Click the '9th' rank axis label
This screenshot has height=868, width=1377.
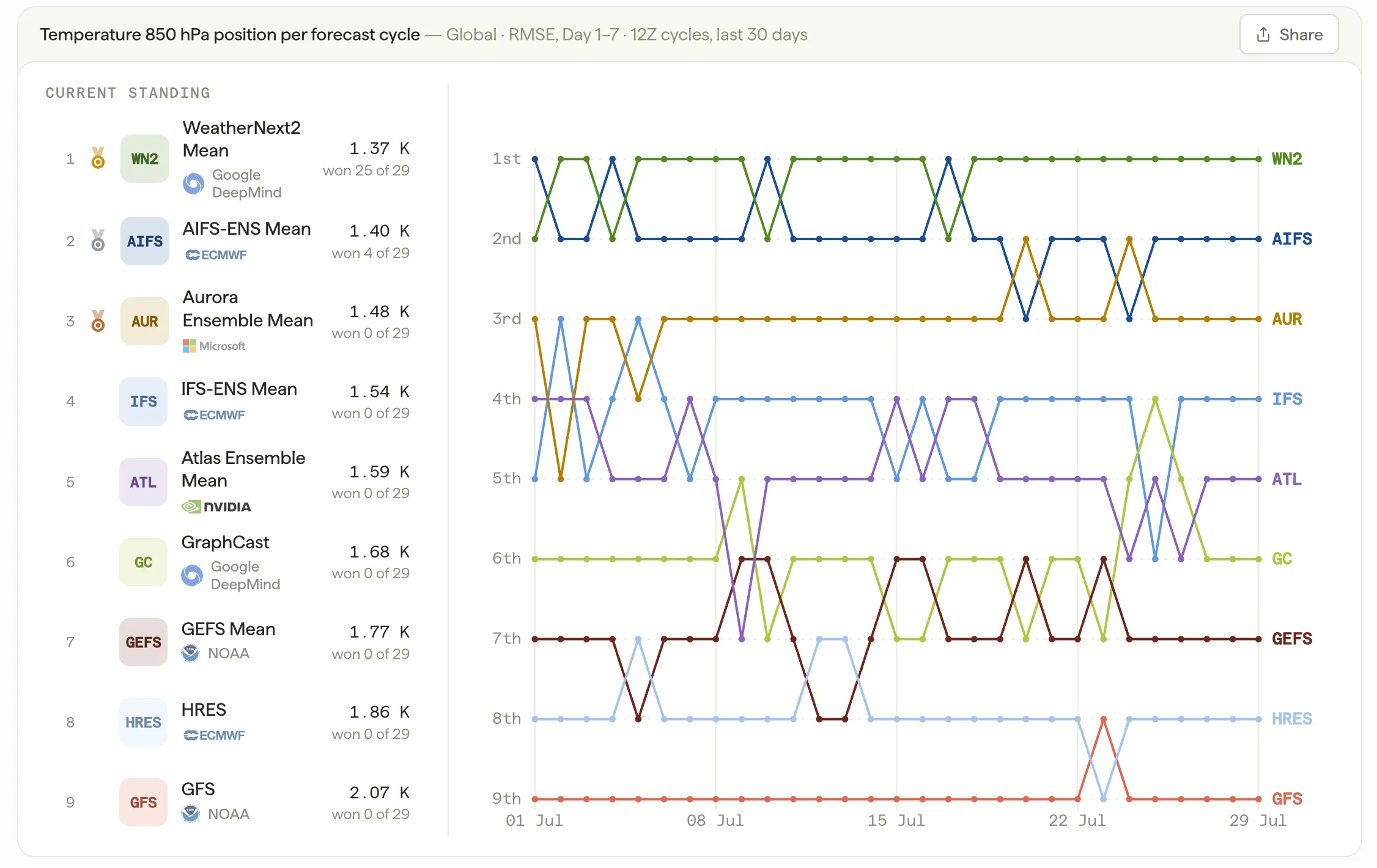click(506, 798)
